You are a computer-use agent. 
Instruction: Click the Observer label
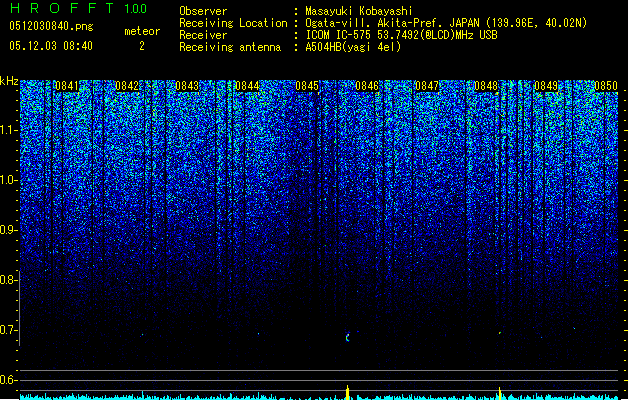[x=203, y=11]
